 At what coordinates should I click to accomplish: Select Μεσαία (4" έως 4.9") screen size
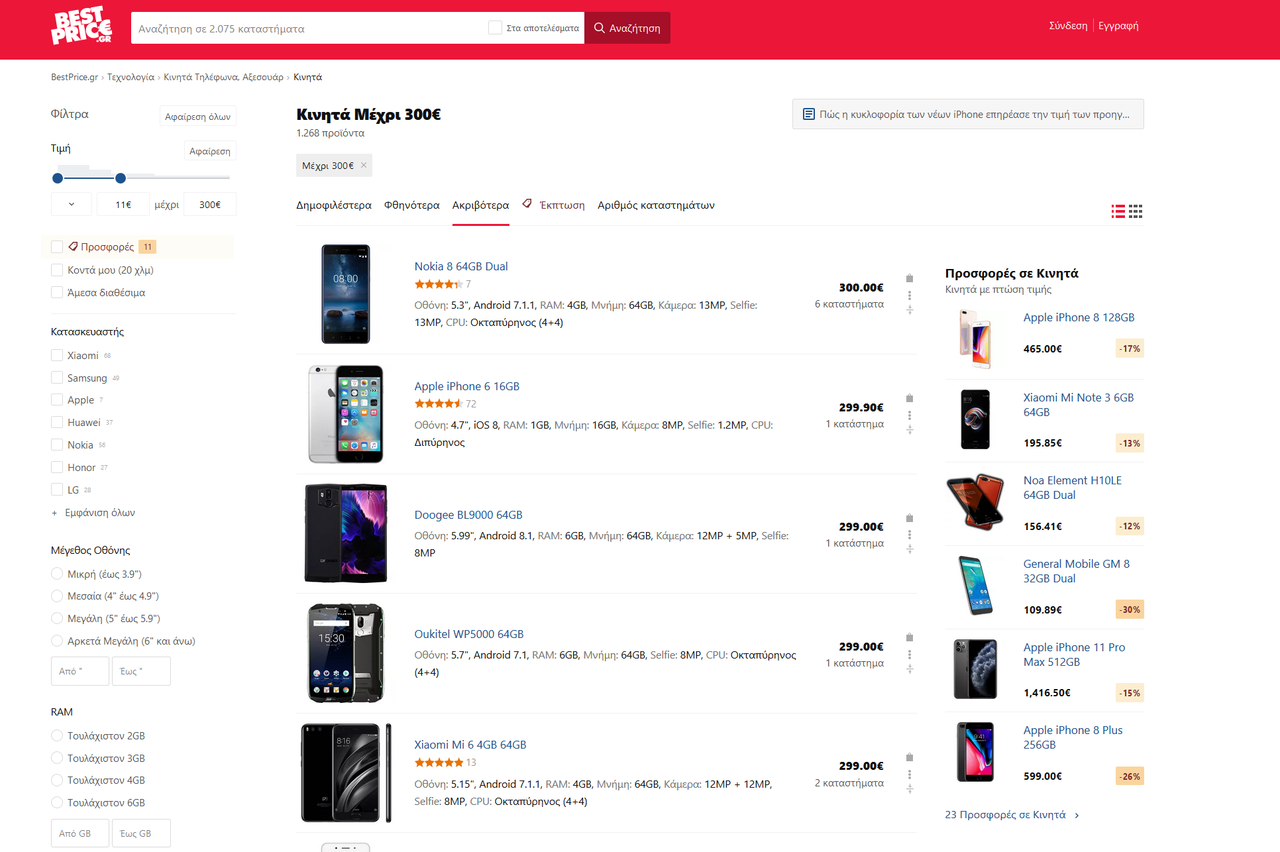[57, 596]
